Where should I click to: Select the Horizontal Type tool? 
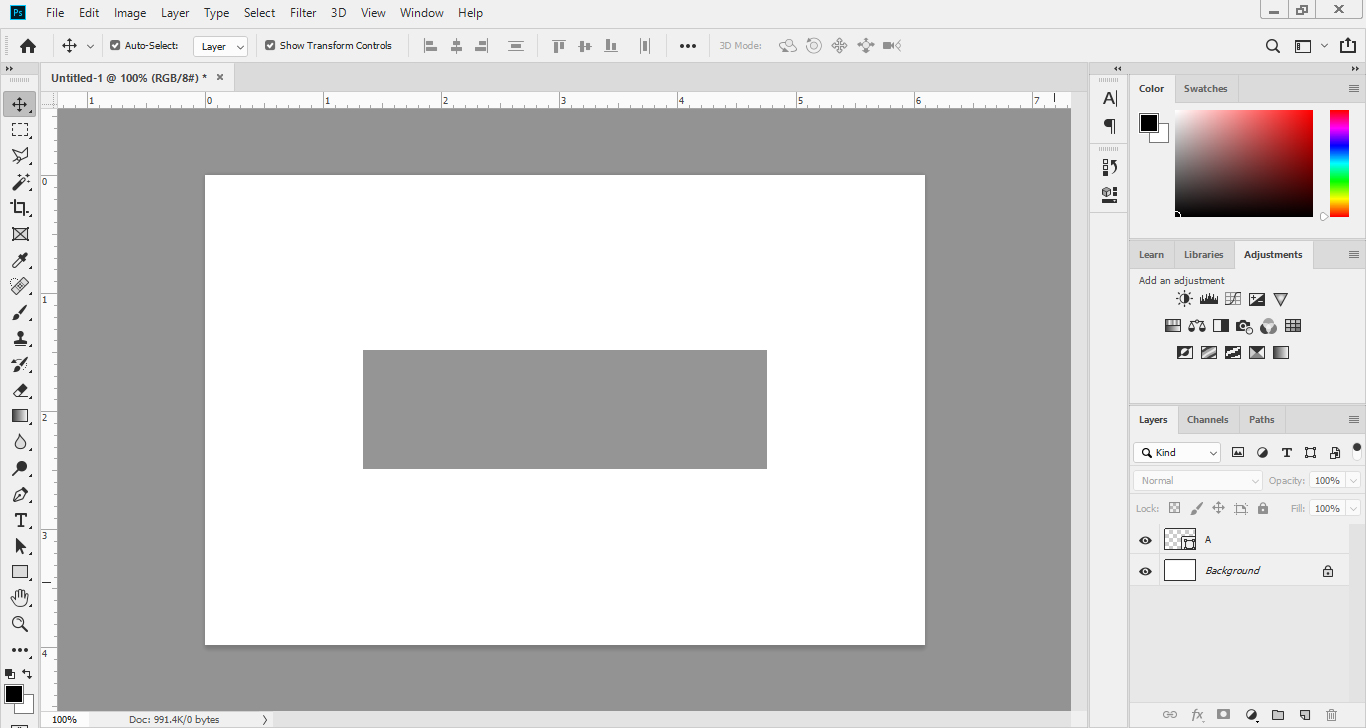pyautogui.click(x=19, y=520)
